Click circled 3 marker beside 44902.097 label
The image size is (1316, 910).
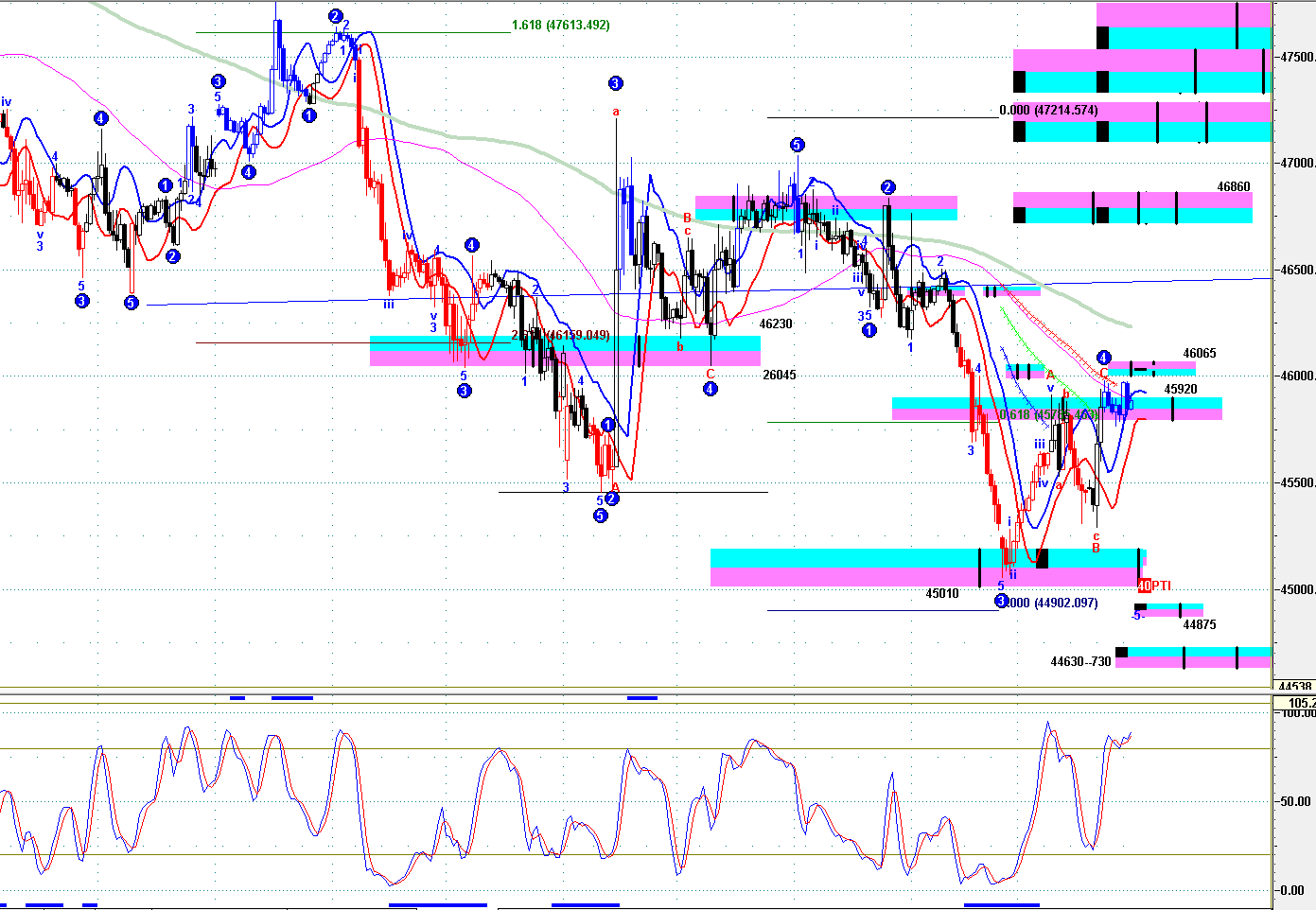(x=1001, y=601)
